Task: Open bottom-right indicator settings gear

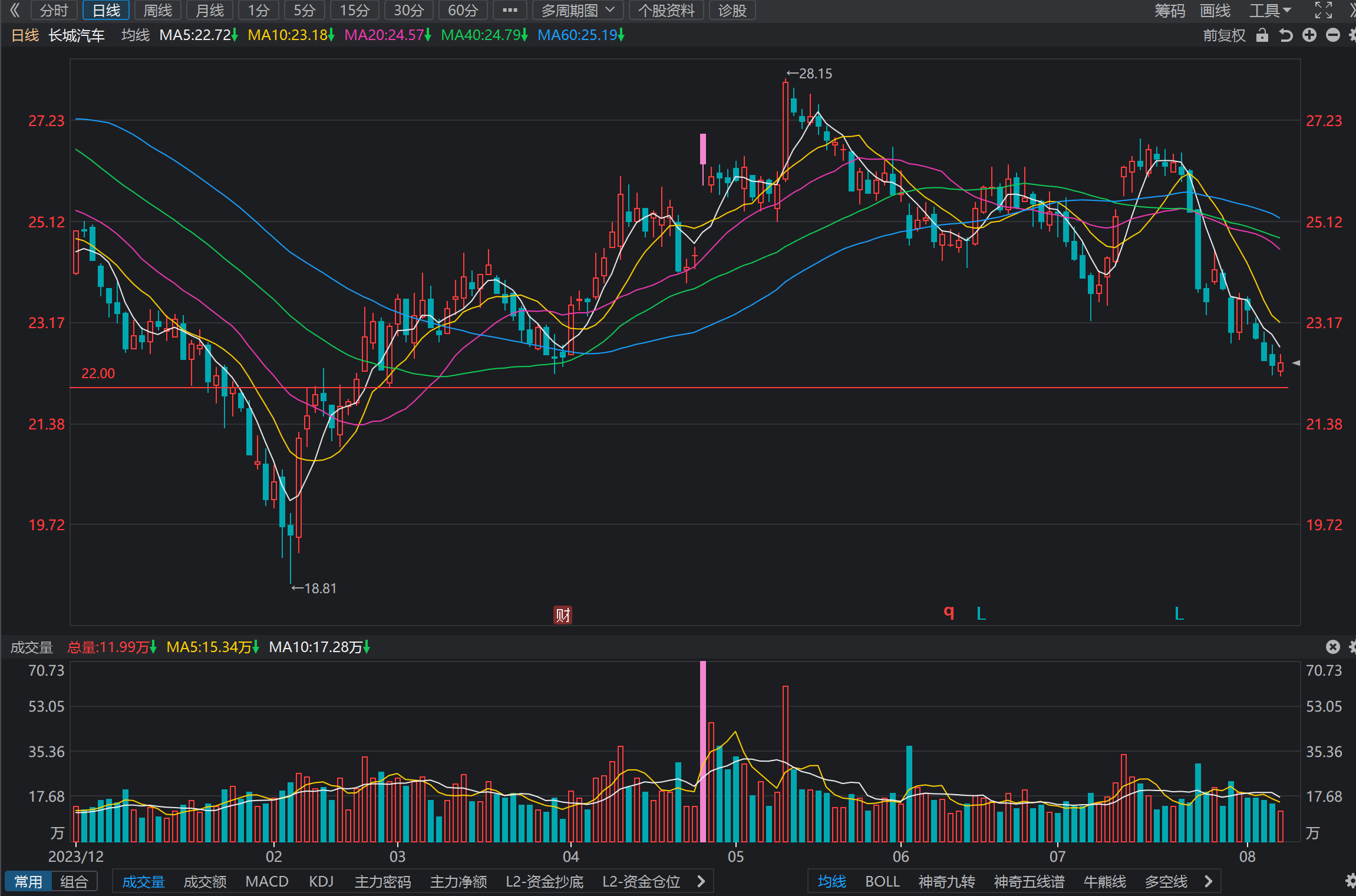Action: (x=1351, y=881)
